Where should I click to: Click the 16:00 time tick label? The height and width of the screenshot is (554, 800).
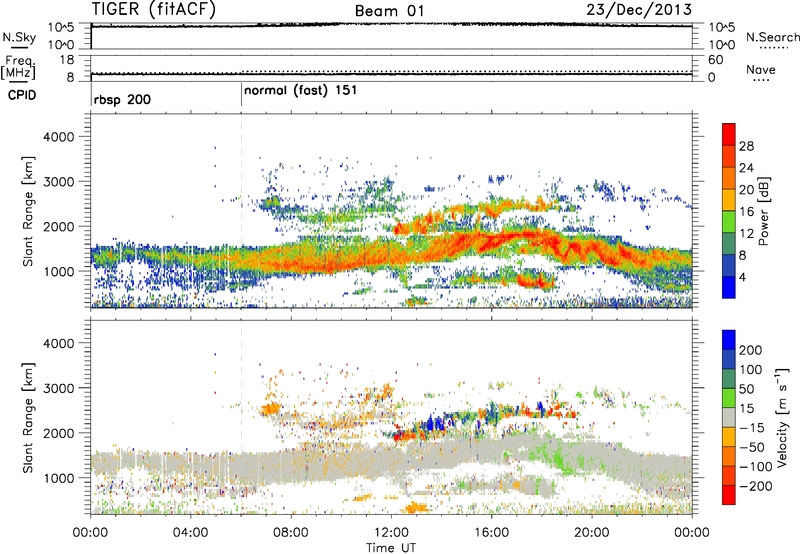(491, 533)
